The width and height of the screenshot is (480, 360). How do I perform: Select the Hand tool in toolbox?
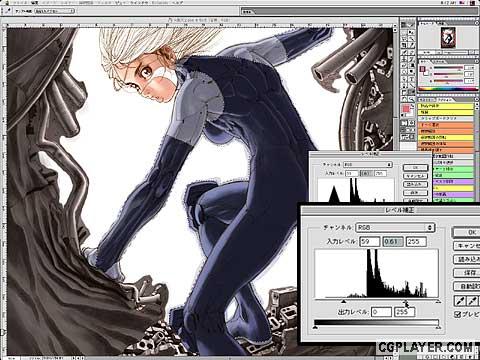(x=403, y=99)
